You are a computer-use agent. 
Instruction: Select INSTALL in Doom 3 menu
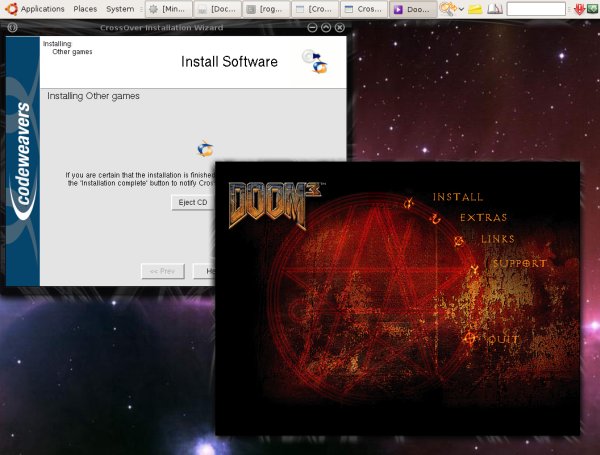pos(458,197)
